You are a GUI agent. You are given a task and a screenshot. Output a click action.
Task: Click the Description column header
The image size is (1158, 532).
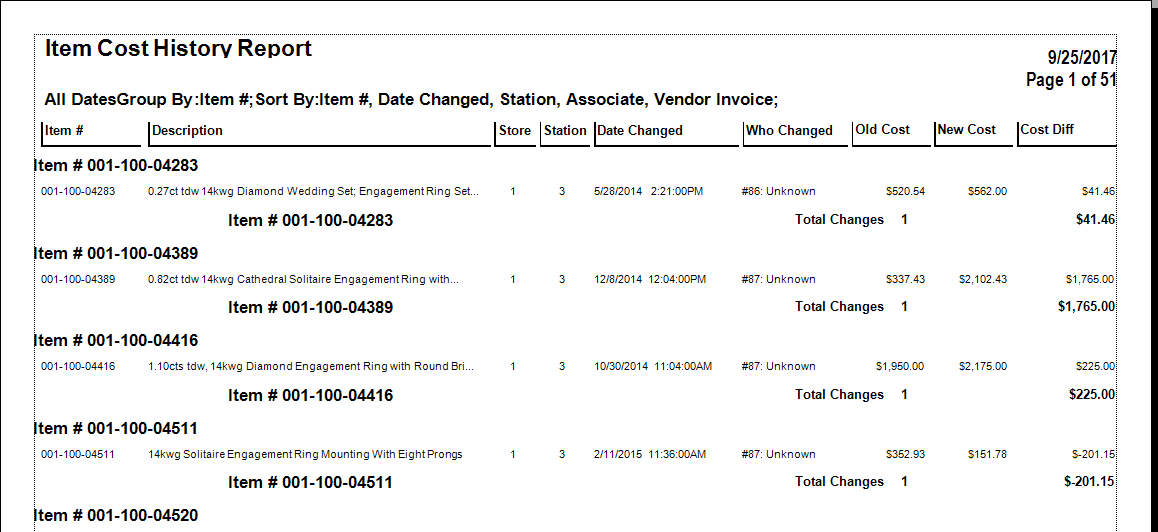(x=187, y=131)
